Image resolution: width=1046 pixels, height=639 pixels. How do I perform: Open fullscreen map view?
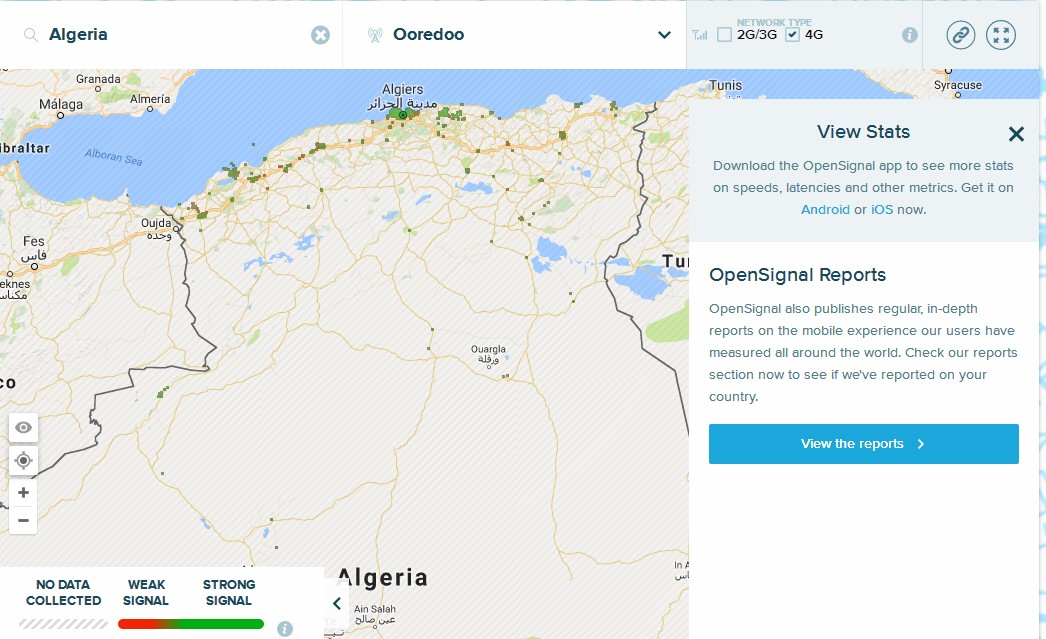tap(1000, 35)
